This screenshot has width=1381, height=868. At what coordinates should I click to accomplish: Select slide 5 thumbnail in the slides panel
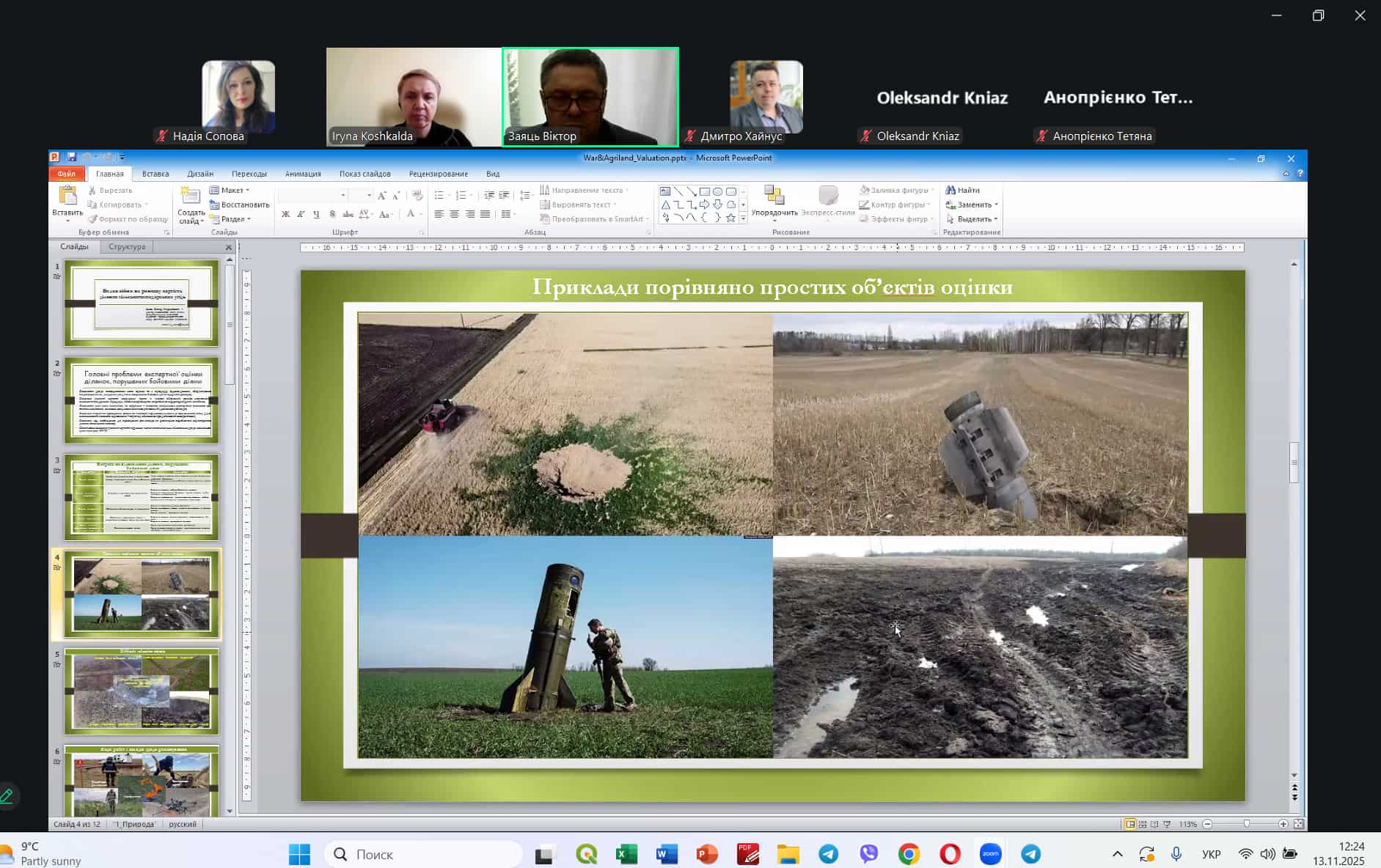(x=141, y=691)
